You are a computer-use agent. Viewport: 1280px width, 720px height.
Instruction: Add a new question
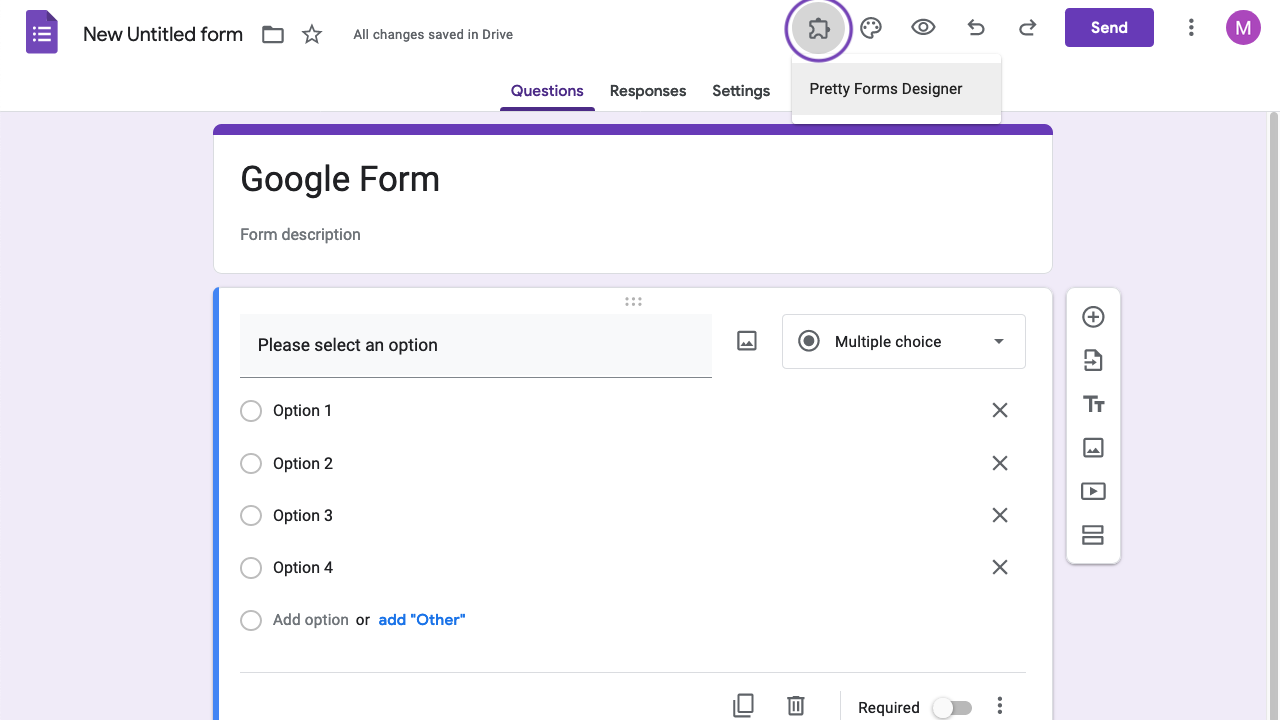[1093, 317]
